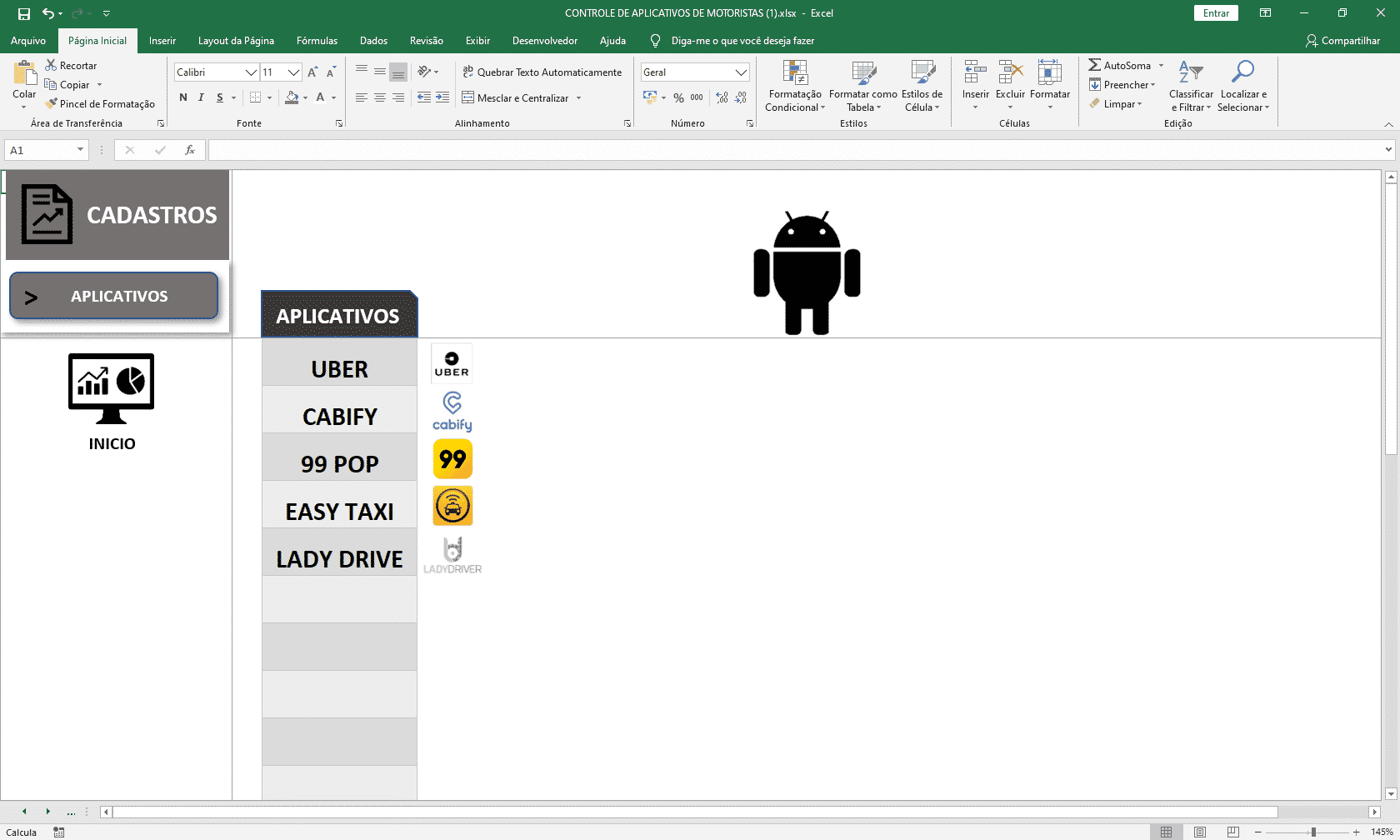Open Estilos de Célula gallery
The height and width of the screenshot is (840, 1400).
pyautogui.click(x=922, y=86)
